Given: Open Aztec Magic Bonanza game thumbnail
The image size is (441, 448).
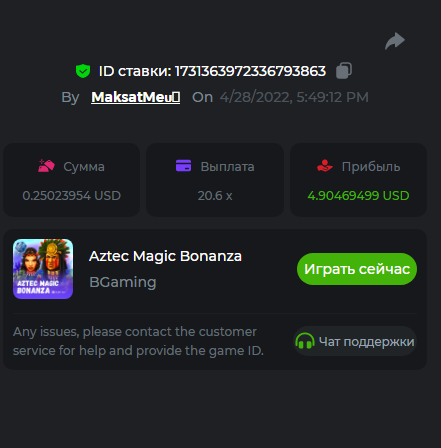Looking at the screenshot, I should tap(43, 269).
